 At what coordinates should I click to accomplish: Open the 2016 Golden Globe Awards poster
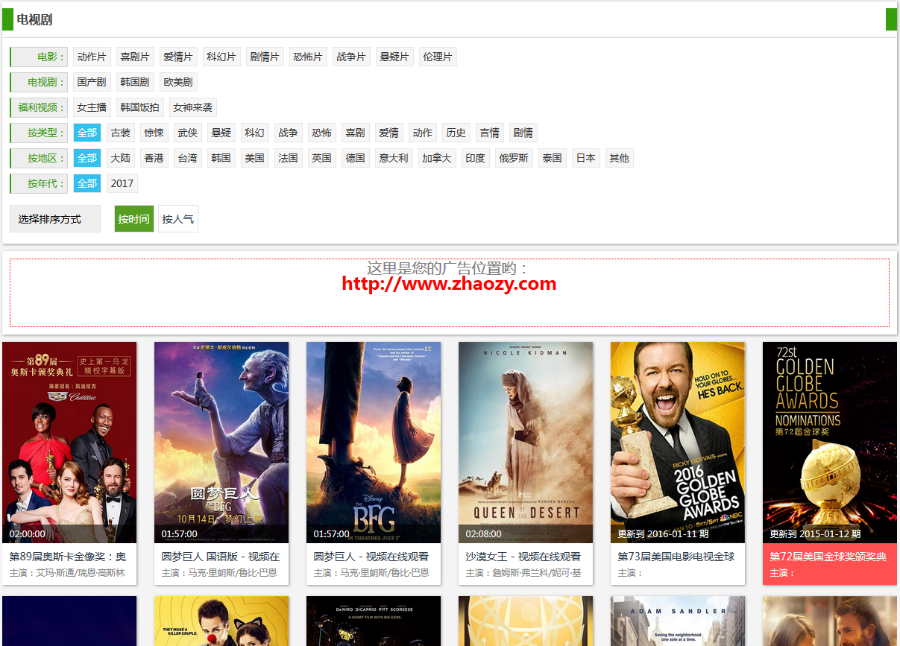(x=678, y=442)
